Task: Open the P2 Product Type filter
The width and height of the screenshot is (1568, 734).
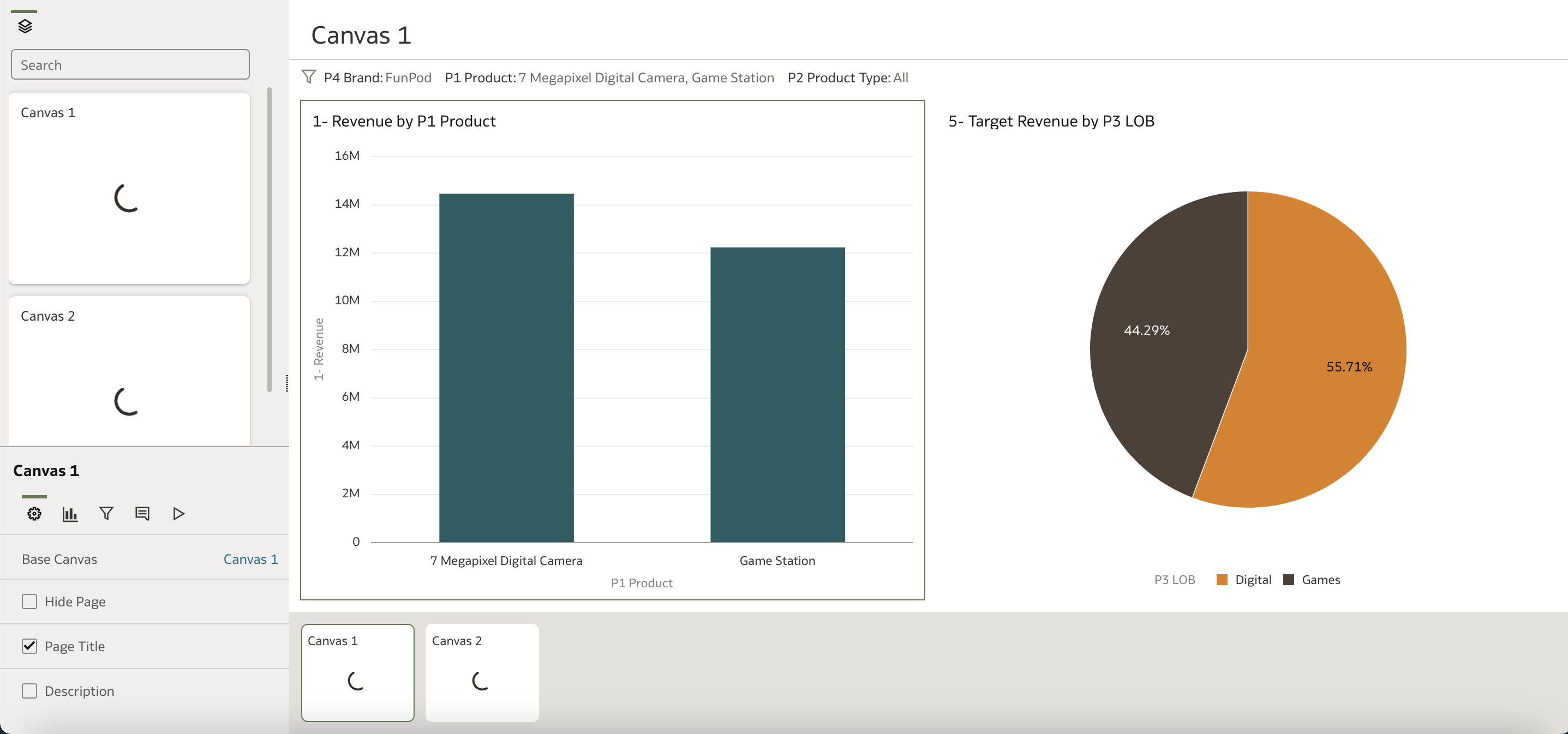Action: point(848,78)
